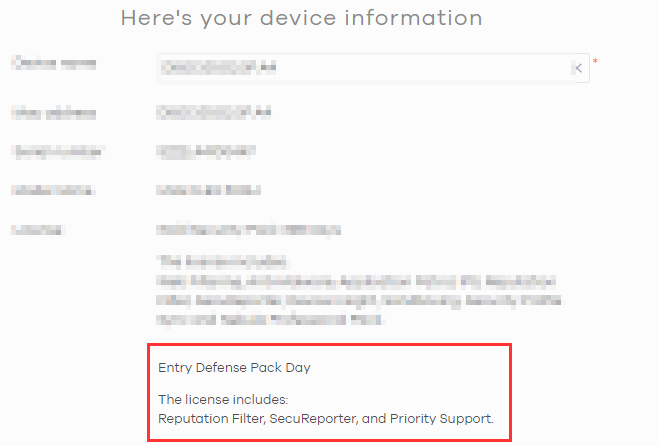Clear the device name field using X icon
This screenshot has width=659, height=446.
(579, 68)
